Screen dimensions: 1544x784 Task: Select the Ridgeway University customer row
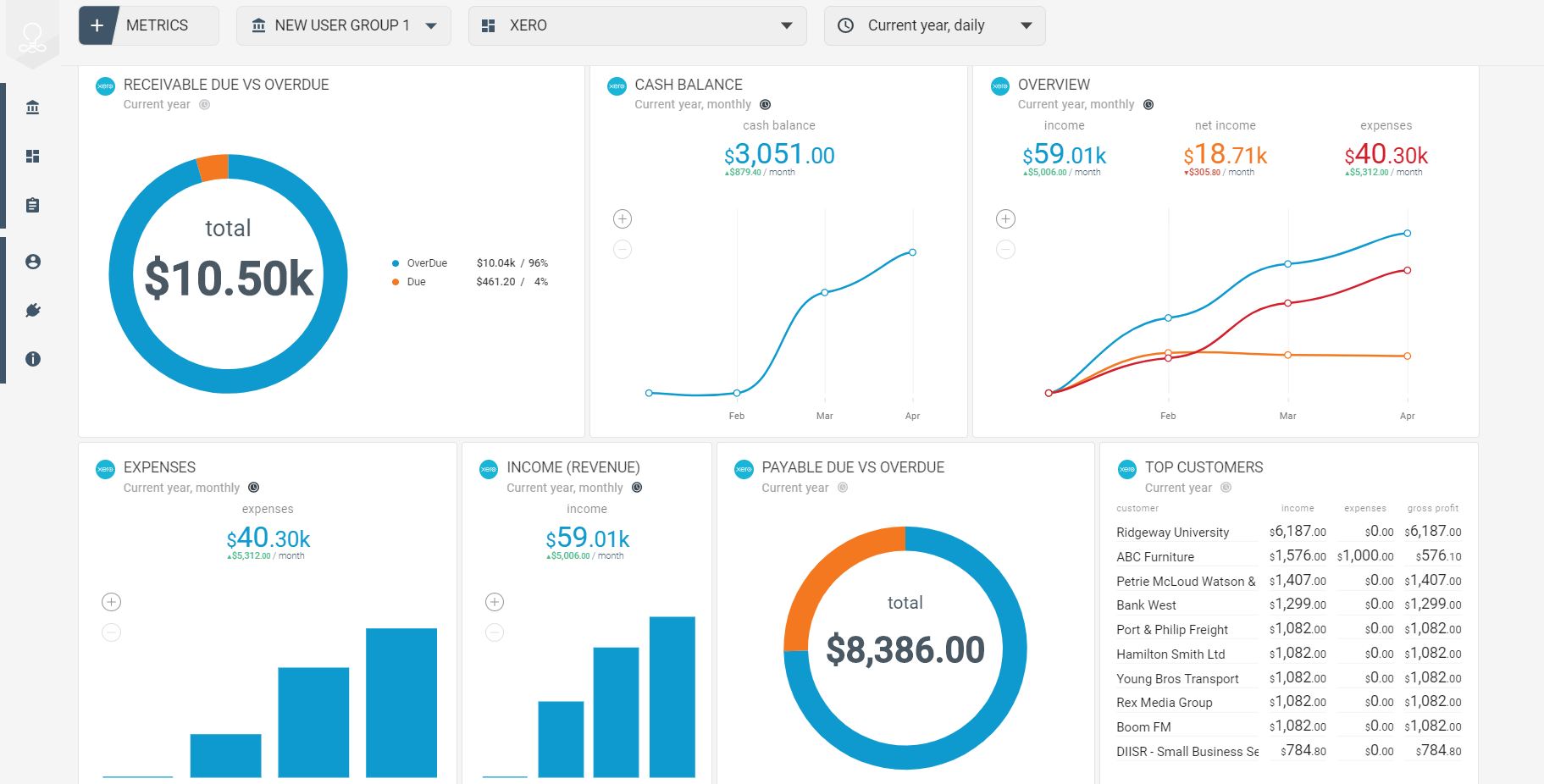coord(1288,532)
